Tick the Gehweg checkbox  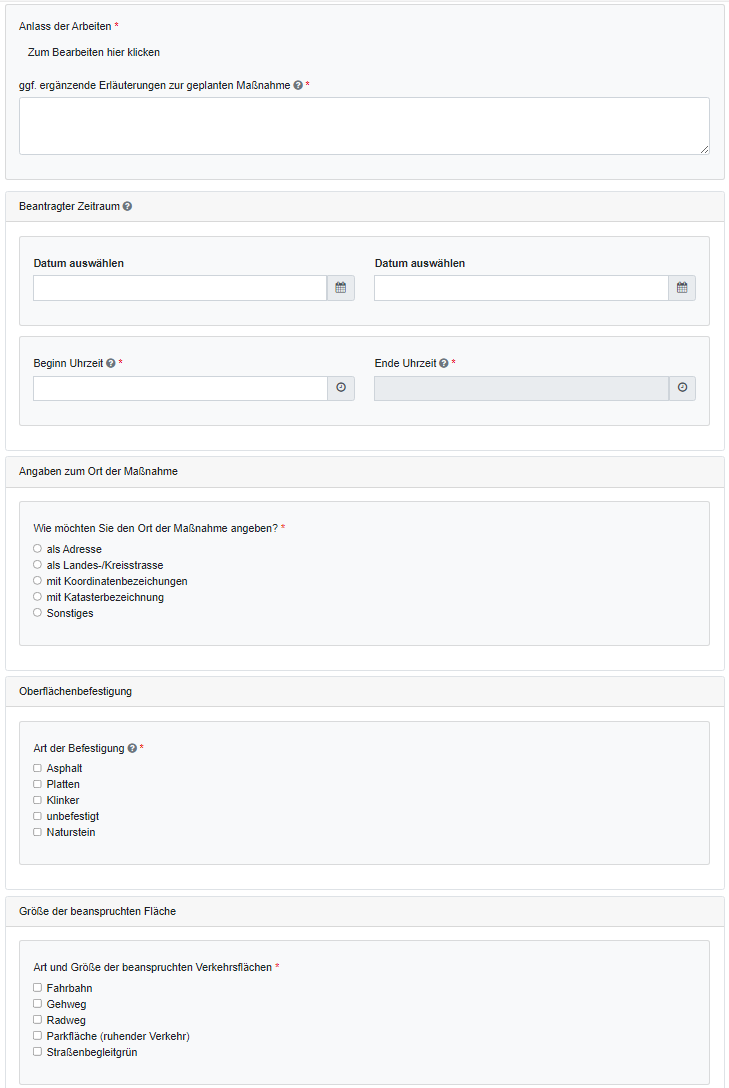click(x=38, y=1004)
